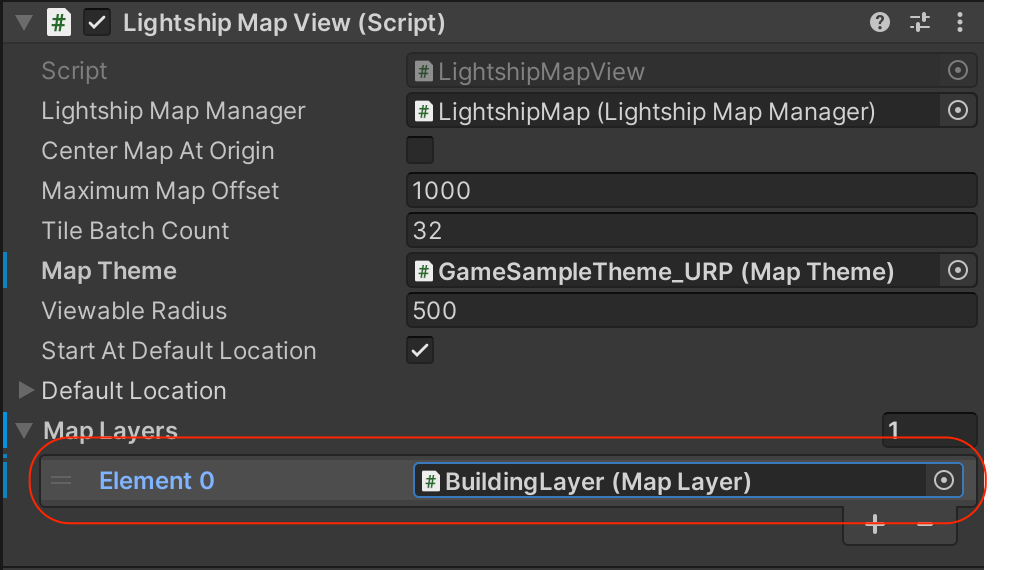Screen dimensions: 1028x570
Task: Open object picker for Script field
Action: 958,70
